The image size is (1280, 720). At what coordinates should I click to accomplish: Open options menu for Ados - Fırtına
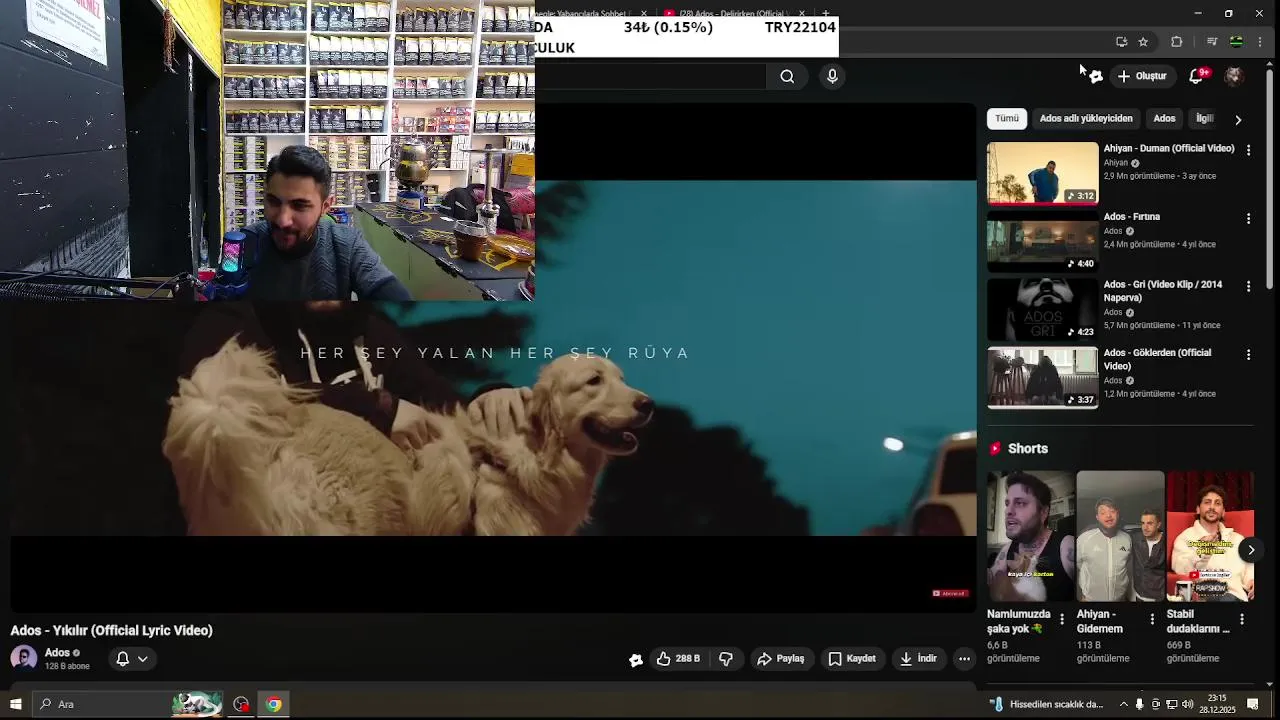[1248, 218]
